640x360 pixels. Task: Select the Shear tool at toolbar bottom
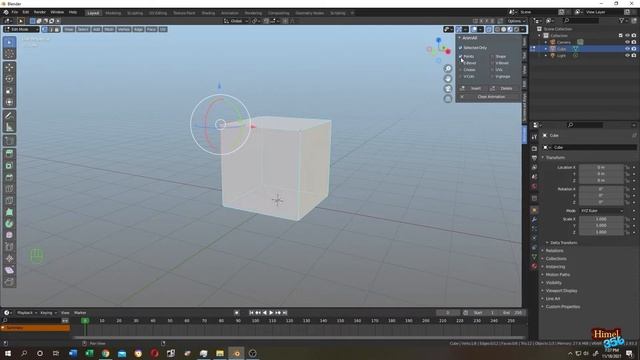pyautogui.click(x=9, y=270)
